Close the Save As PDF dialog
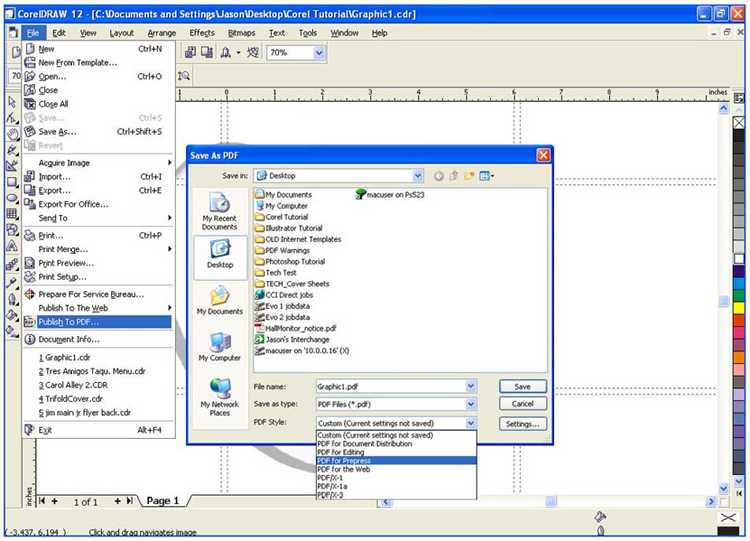750x541 pixels. point(543,155)
